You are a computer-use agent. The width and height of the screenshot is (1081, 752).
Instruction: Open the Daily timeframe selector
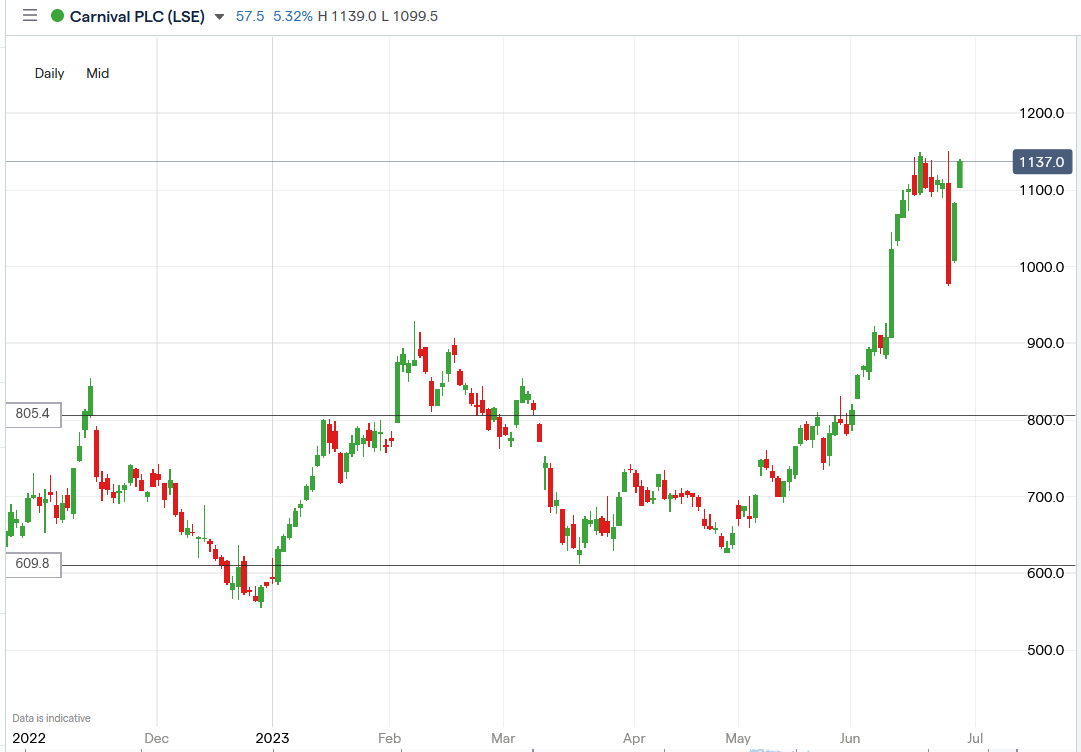pyautogui.click(x=49, y=73)
